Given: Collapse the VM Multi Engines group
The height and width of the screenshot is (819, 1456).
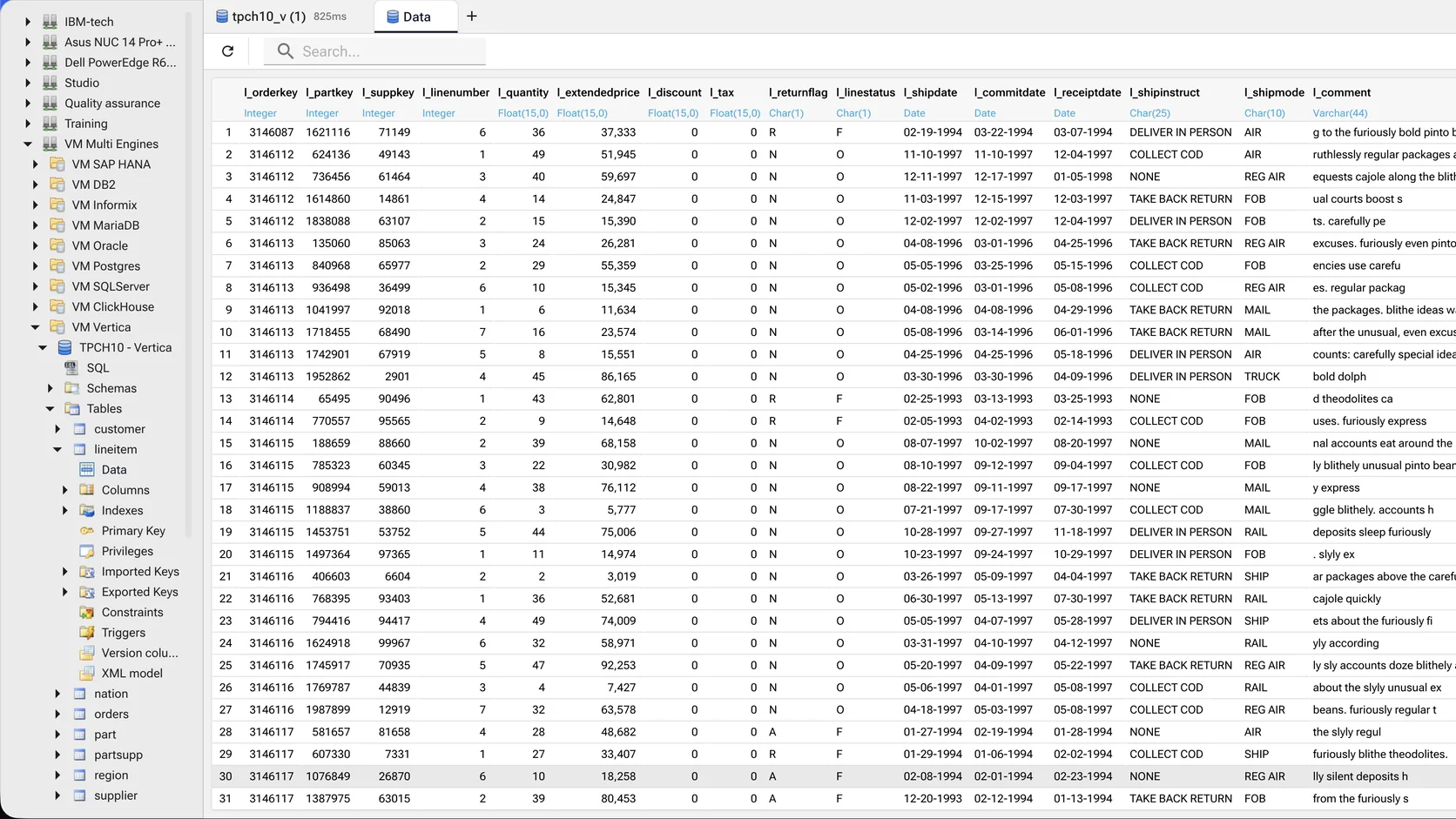Looking at the screenshot, I should tap(28, 144).
